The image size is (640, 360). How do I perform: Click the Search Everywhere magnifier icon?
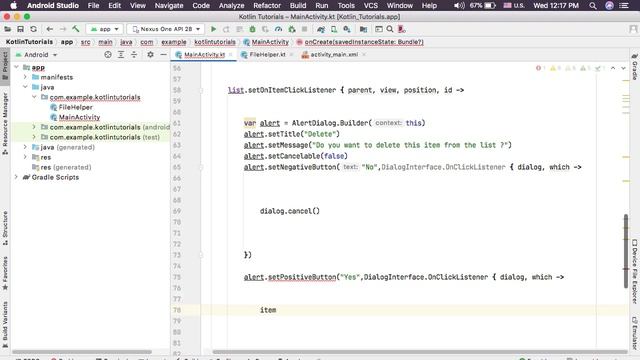[390, 29]
